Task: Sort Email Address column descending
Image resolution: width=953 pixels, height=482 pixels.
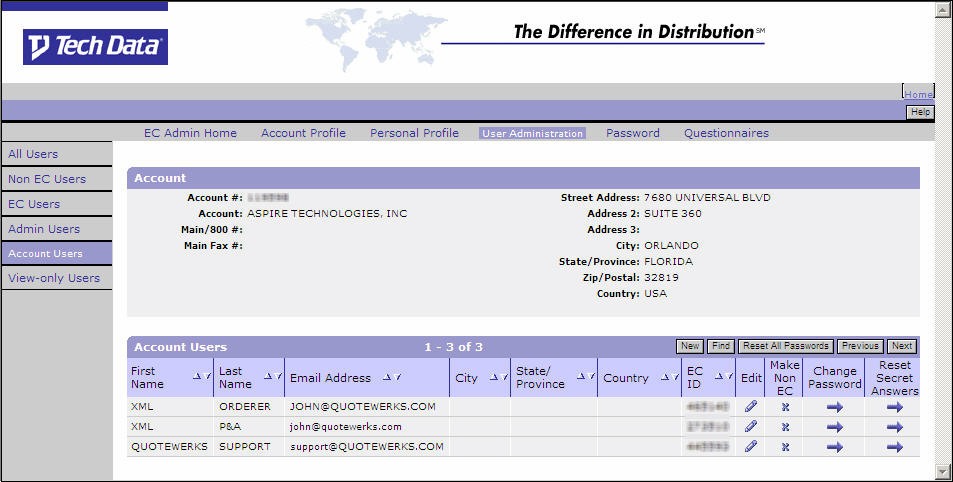Action: click(397, 377)
